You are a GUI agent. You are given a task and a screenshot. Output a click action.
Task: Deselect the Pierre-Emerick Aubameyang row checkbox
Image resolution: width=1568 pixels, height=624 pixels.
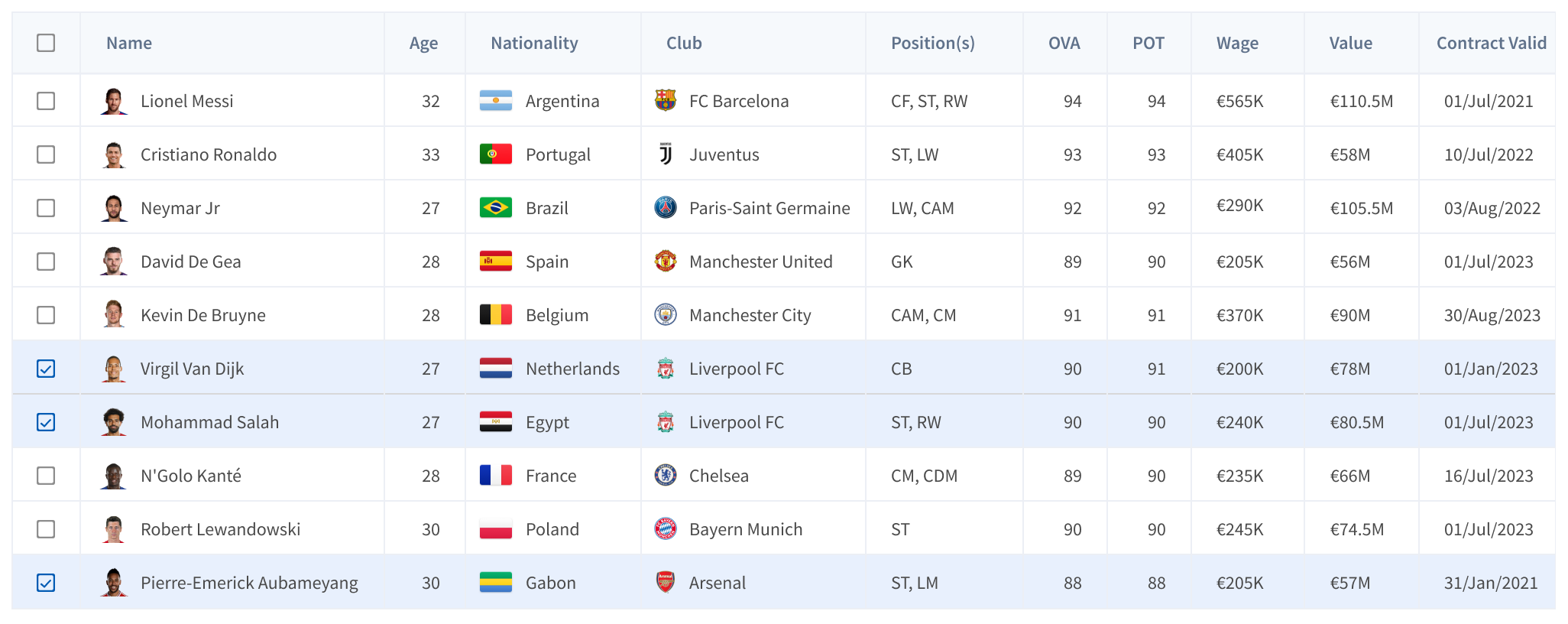[46, 583]
